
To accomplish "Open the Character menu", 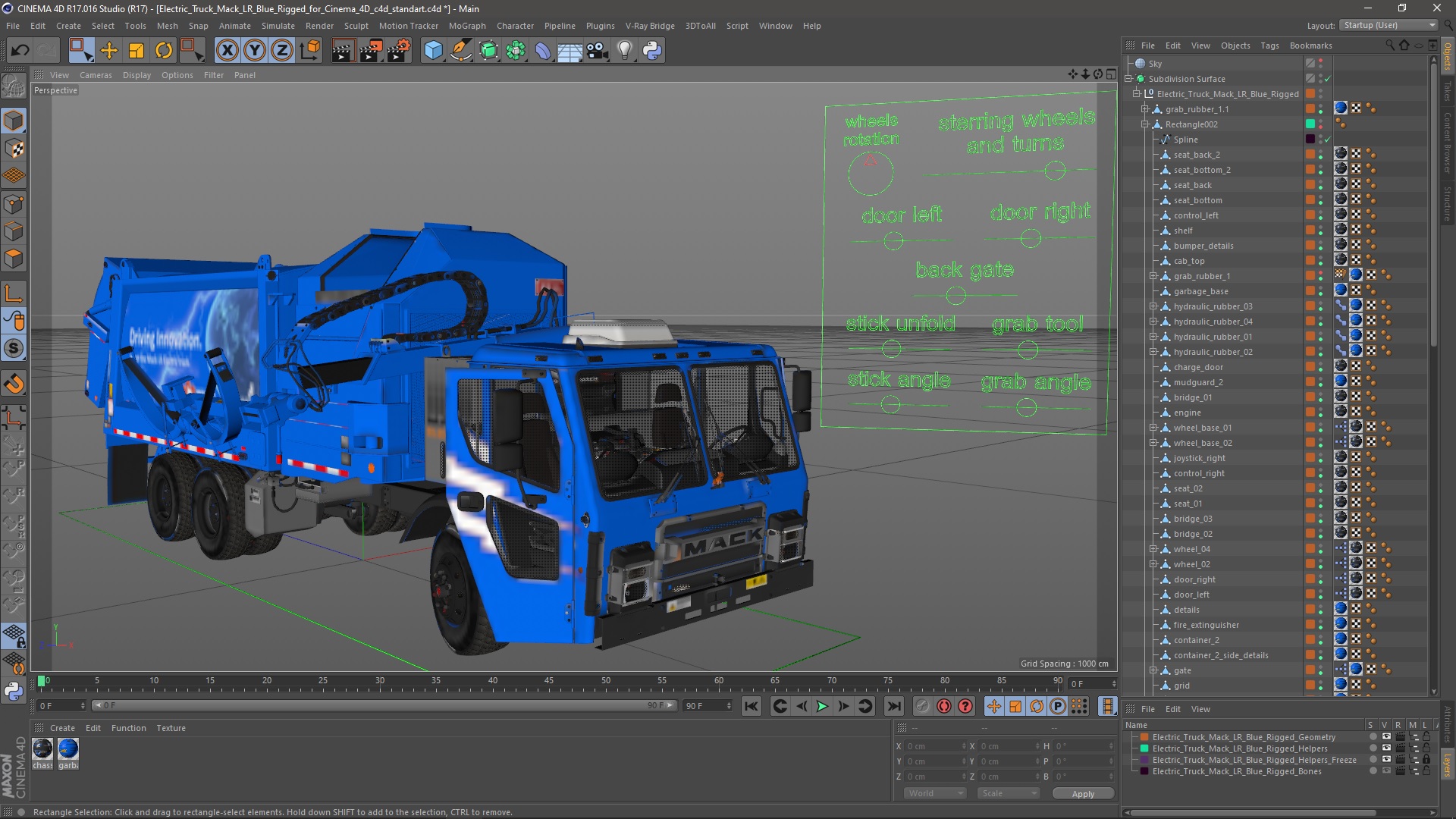I will (515, 26).
